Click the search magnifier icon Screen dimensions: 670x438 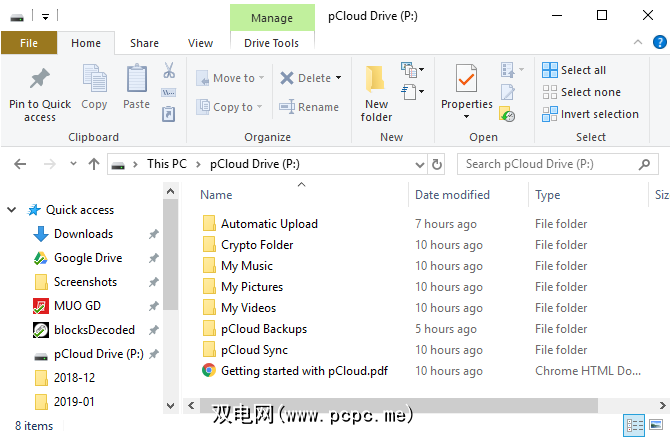click(x=644, y=165)
